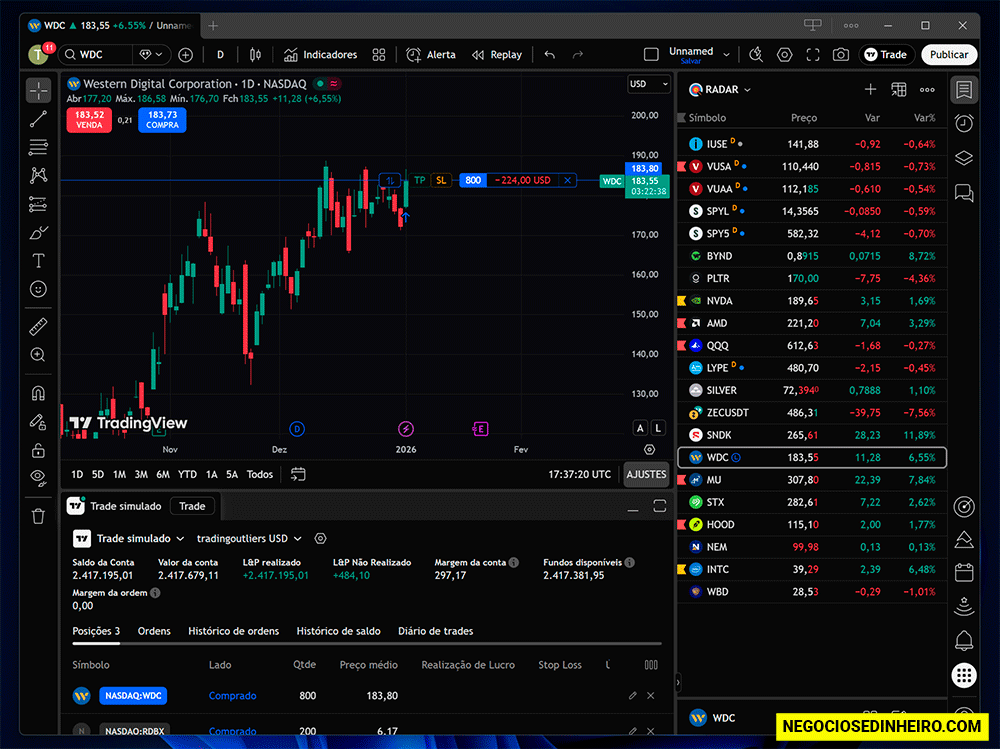Set the Todos date range
The width and height of the screenshot is (1000, 749).
pyautogui.click(x=260, y=475)
